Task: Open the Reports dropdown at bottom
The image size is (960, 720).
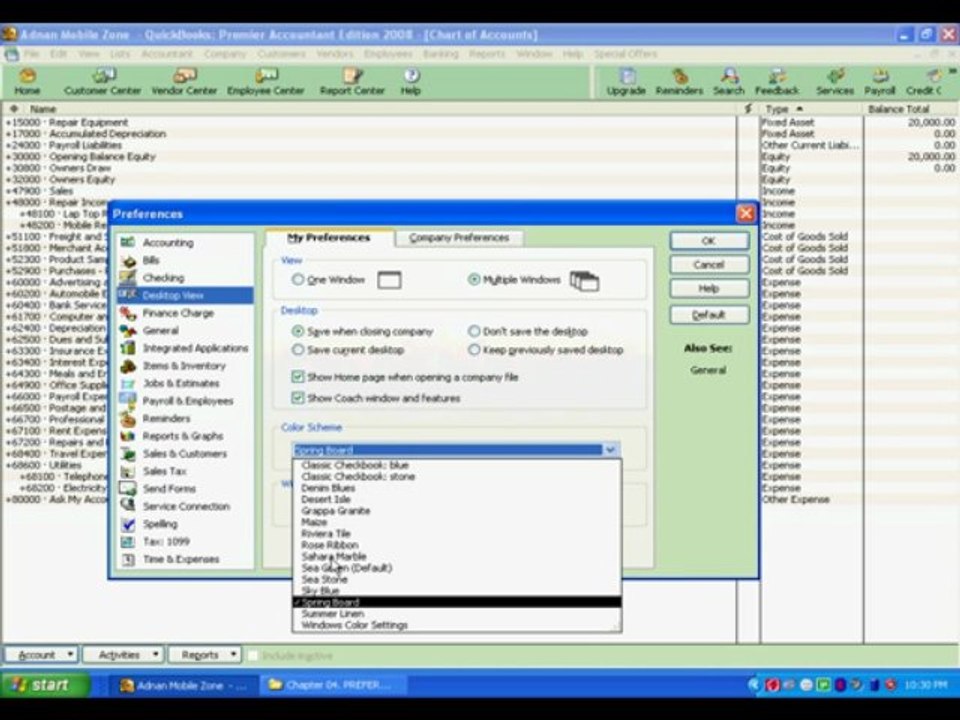Action: point(204,655)
